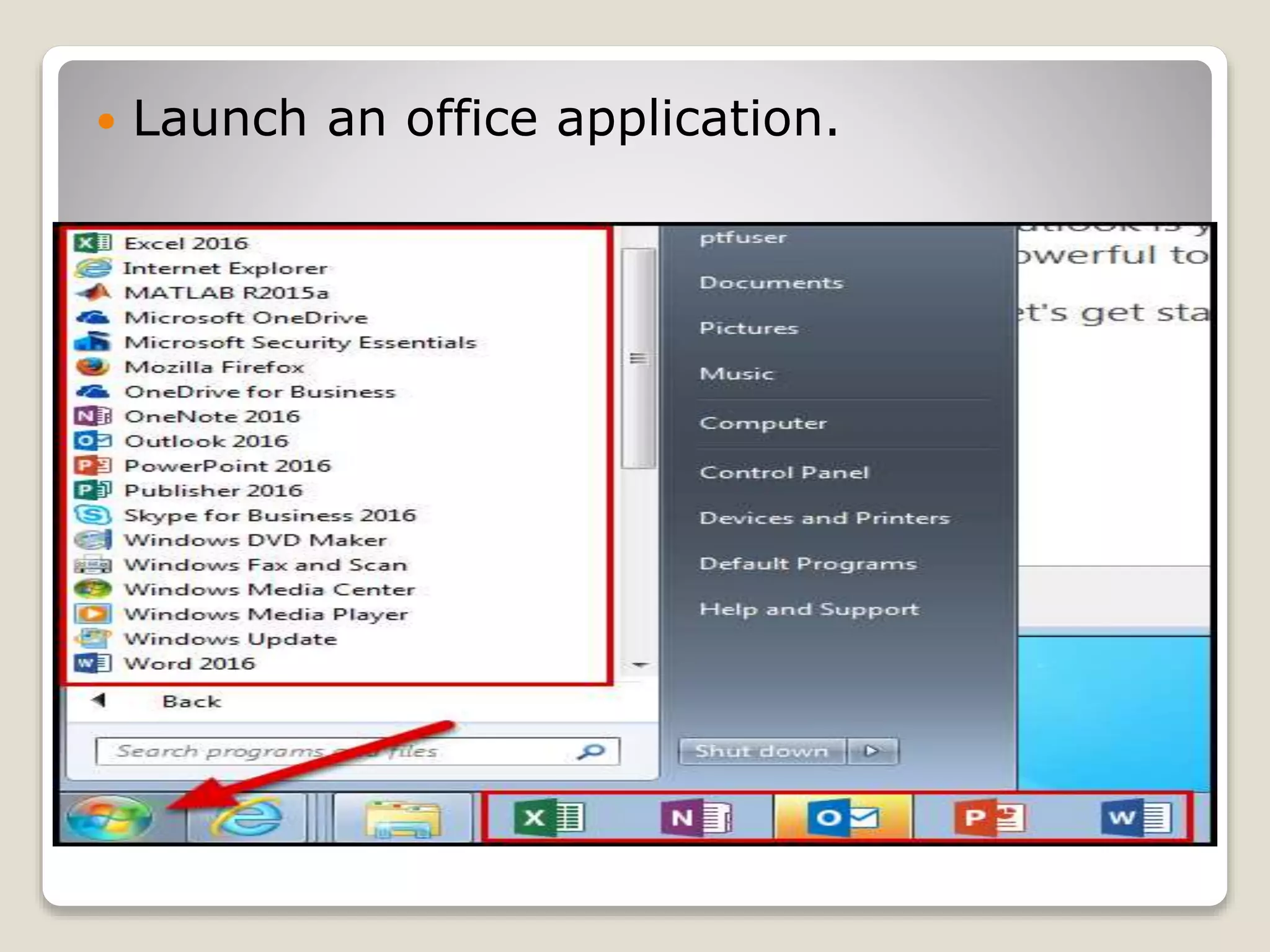
Task: Click the Excel 2016 icon in program list
Action: 93,242
